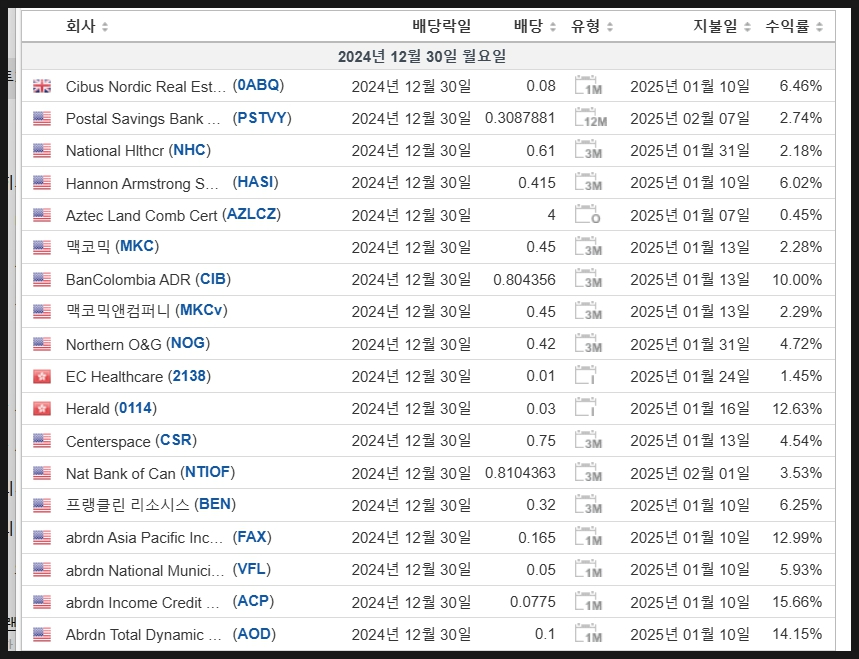Click the 3M calendar icon in Nat Bank of Can row
859x659 pixels.
[x=588, y=473]
